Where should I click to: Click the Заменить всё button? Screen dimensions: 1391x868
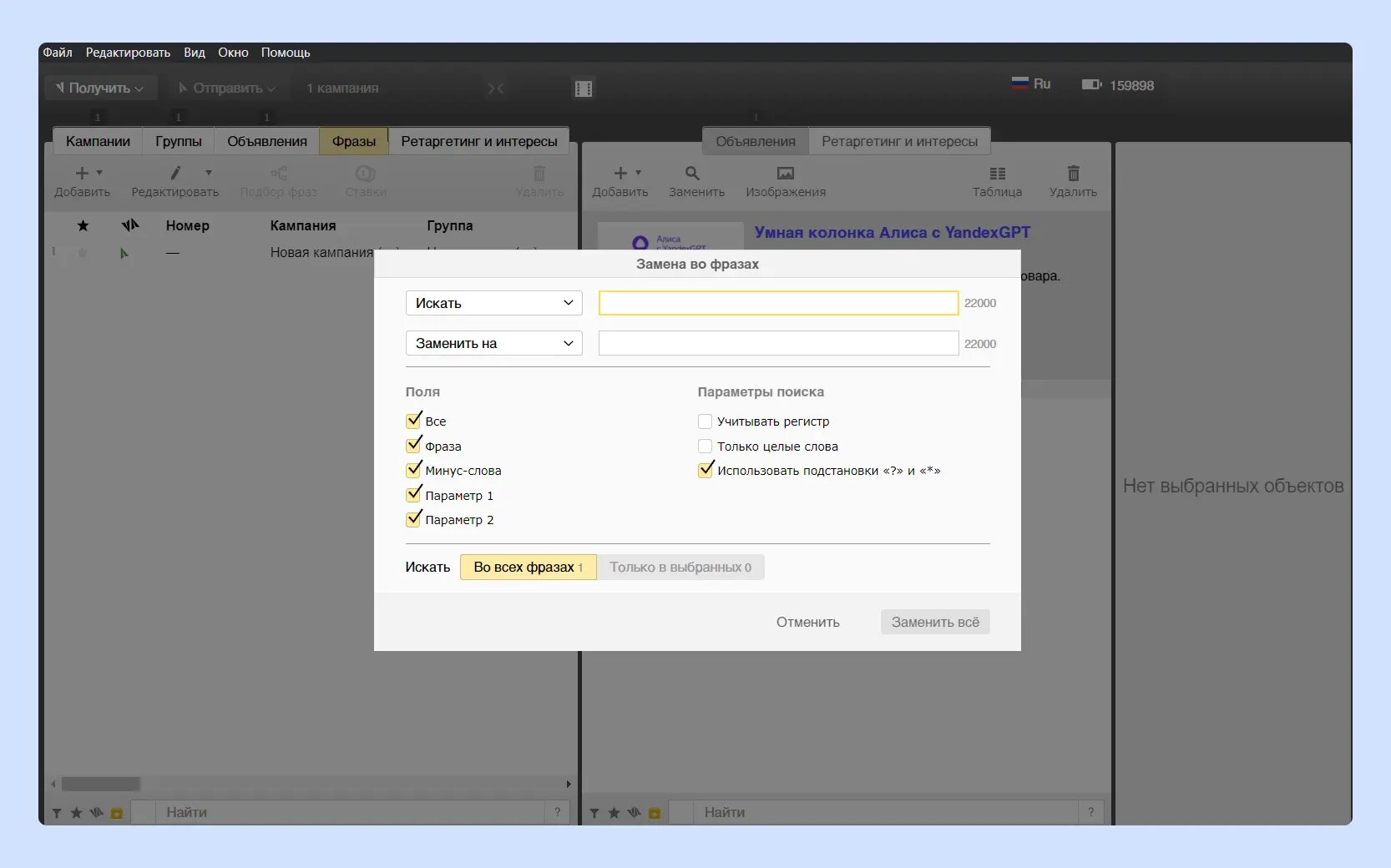point(935,622)
